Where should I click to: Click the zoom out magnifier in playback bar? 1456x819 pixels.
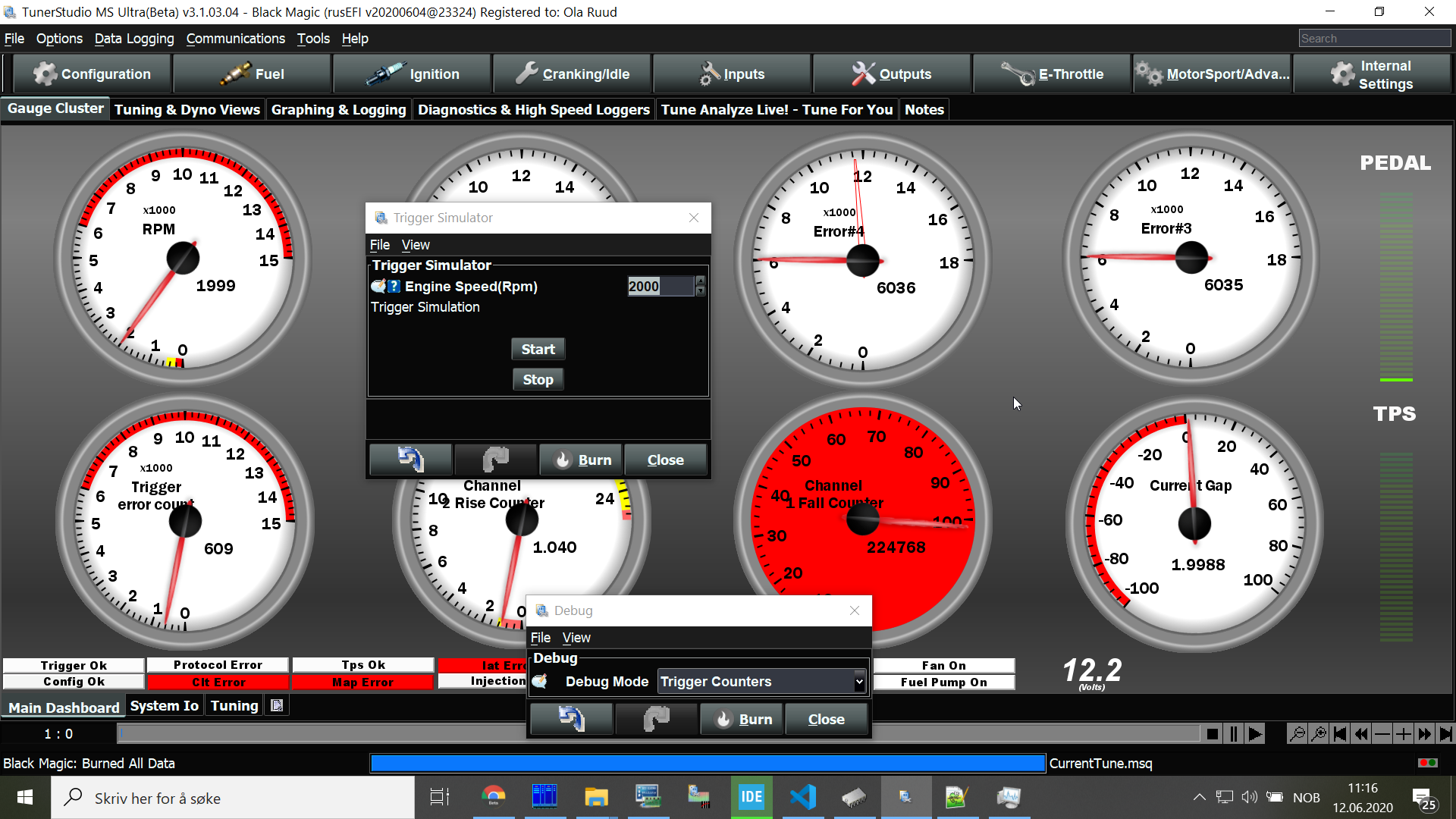pos(1298,734)
